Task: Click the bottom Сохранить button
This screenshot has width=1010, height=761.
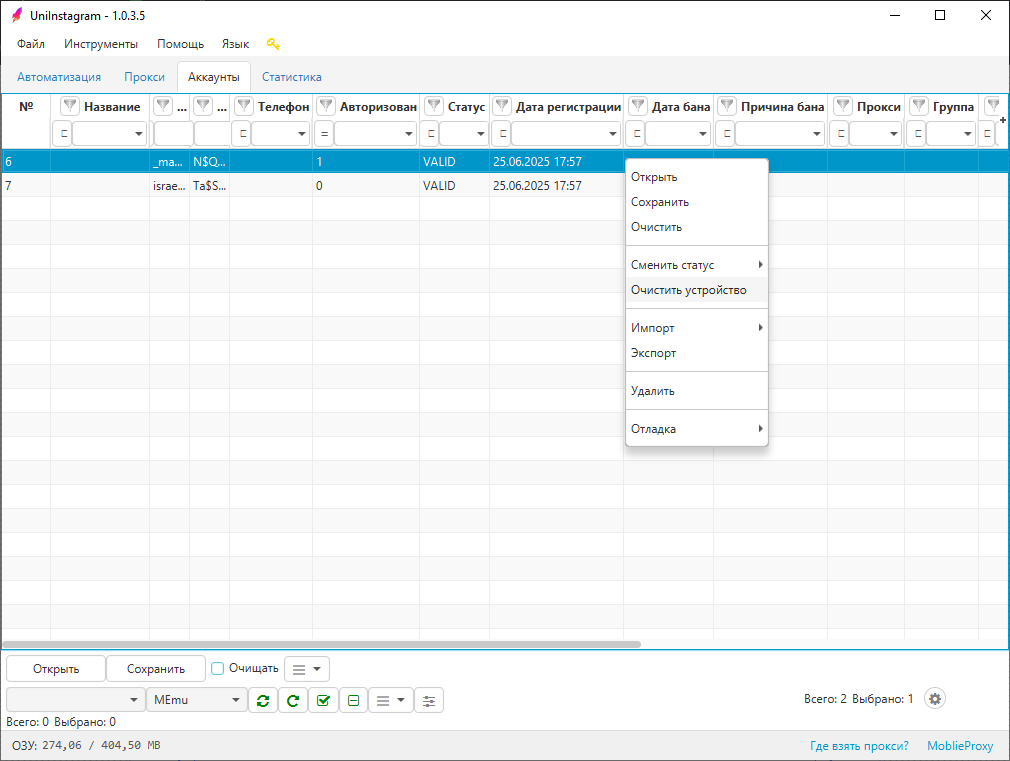Action: point(156,669)
